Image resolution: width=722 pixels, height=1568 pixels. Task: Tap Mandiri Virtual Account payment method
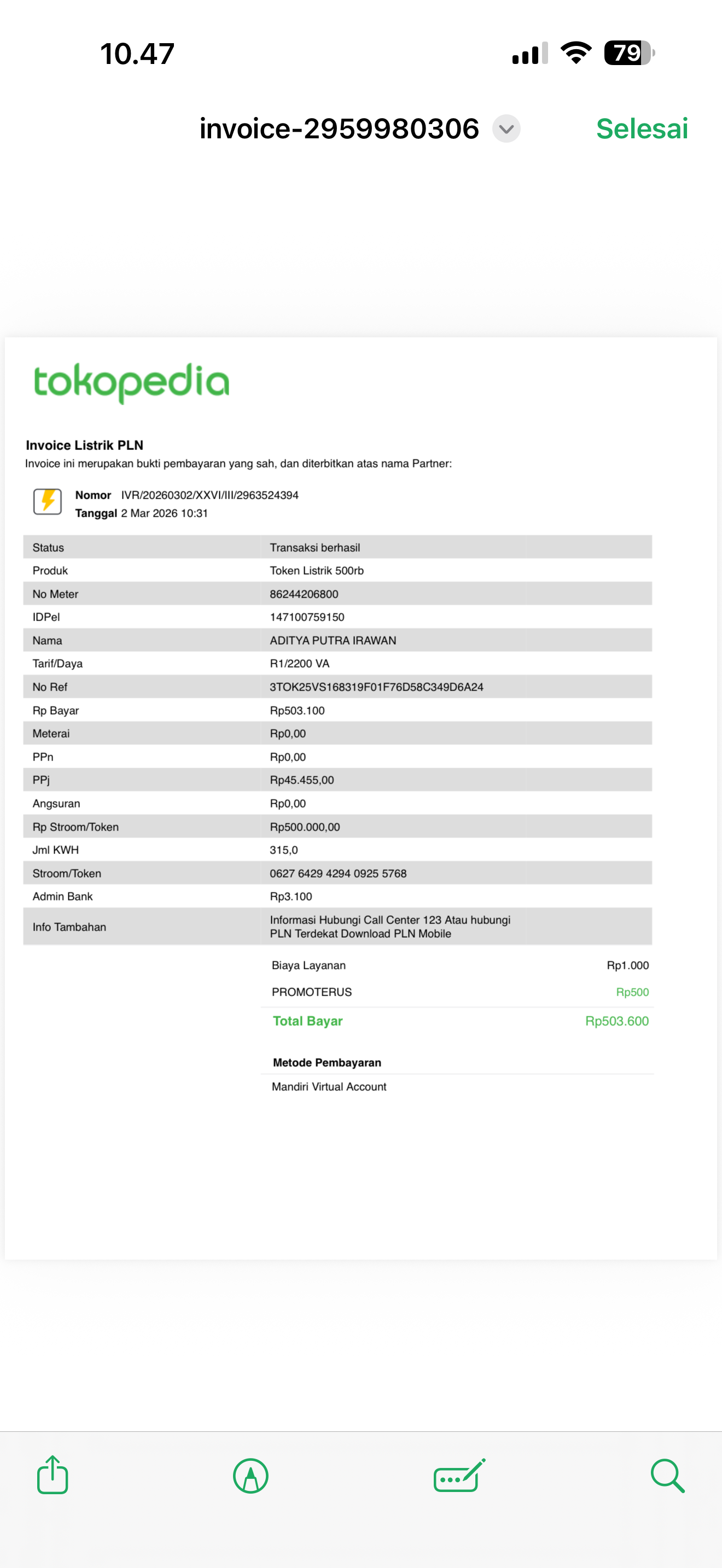tap(329, 1086)
